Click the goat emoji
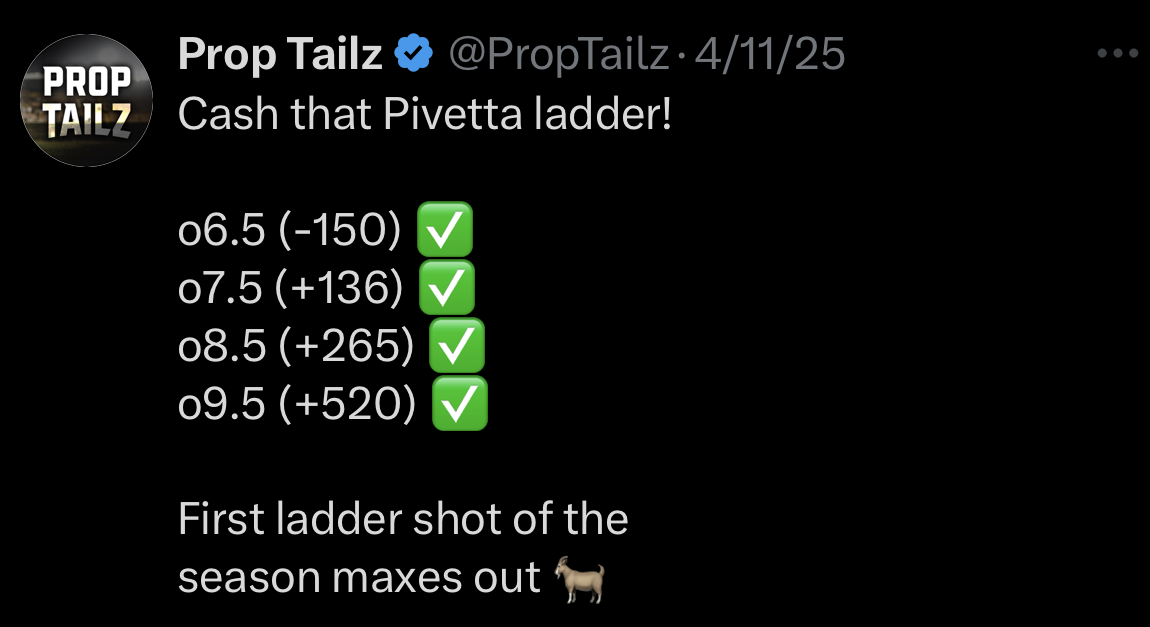The height and width of the screenshot is (627, 1150). click(579, 579)
